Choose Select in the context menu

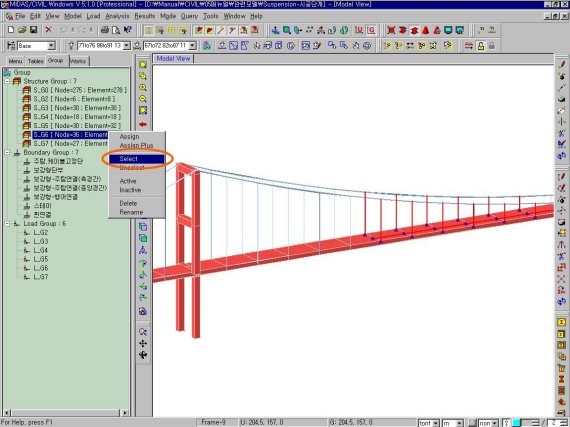(x=137, y=159)
